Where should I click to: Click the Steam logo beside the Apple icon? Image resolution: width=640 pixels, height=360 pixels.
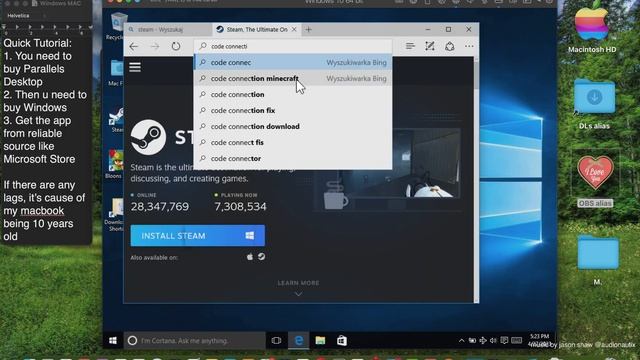tap(262, 257)
